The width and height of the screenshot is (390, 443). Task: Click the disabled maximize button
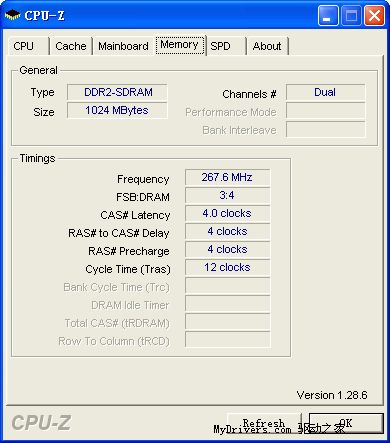(351, 15)
